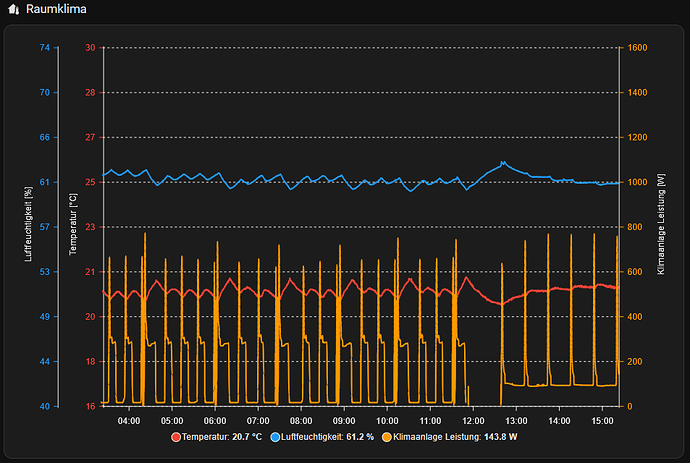The image size is (690, 463).
Task: Click the 10:00 time axis label
Action: pos(387,421)
